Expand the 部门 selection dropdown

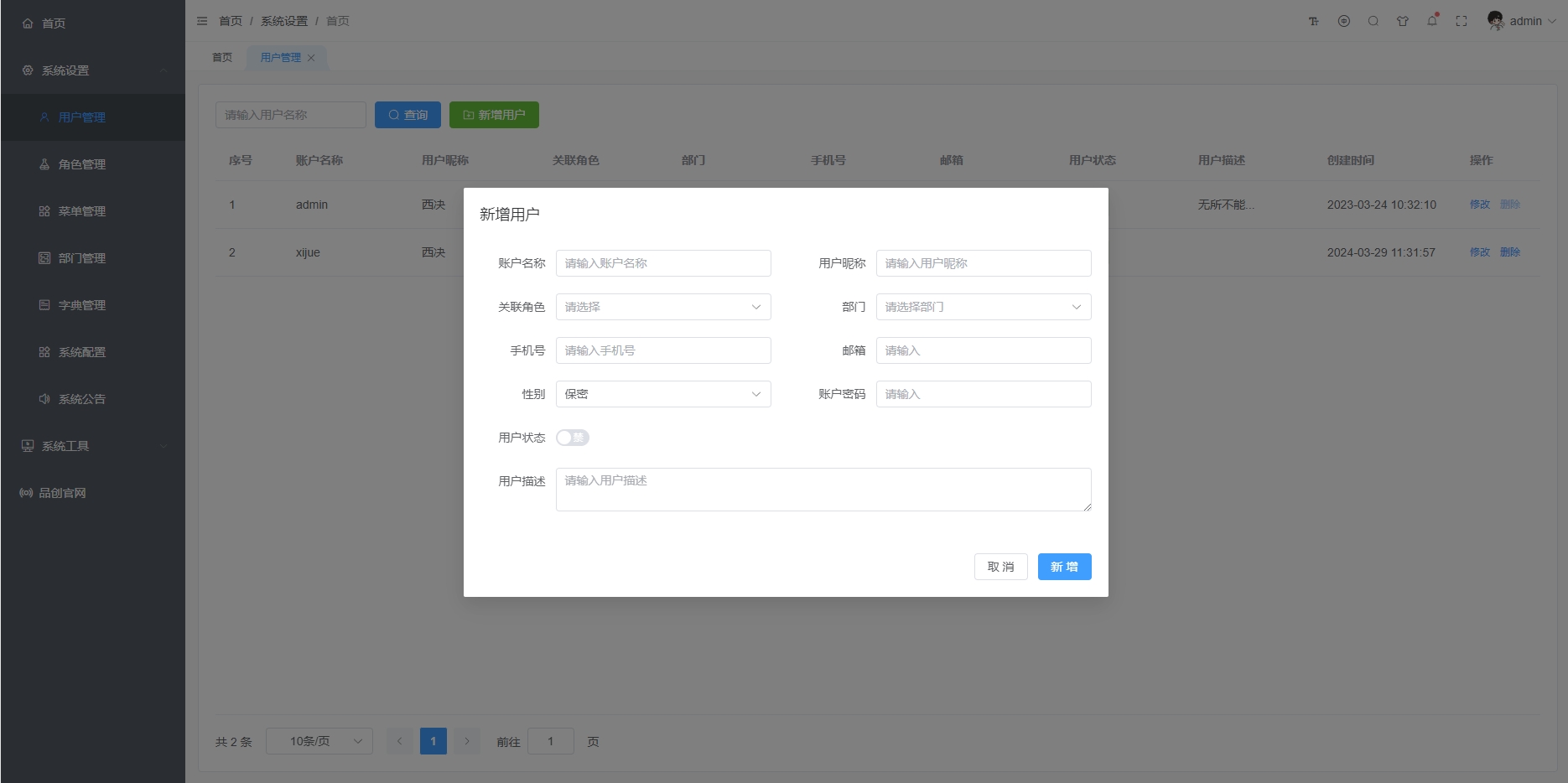(x=983, y=307)
